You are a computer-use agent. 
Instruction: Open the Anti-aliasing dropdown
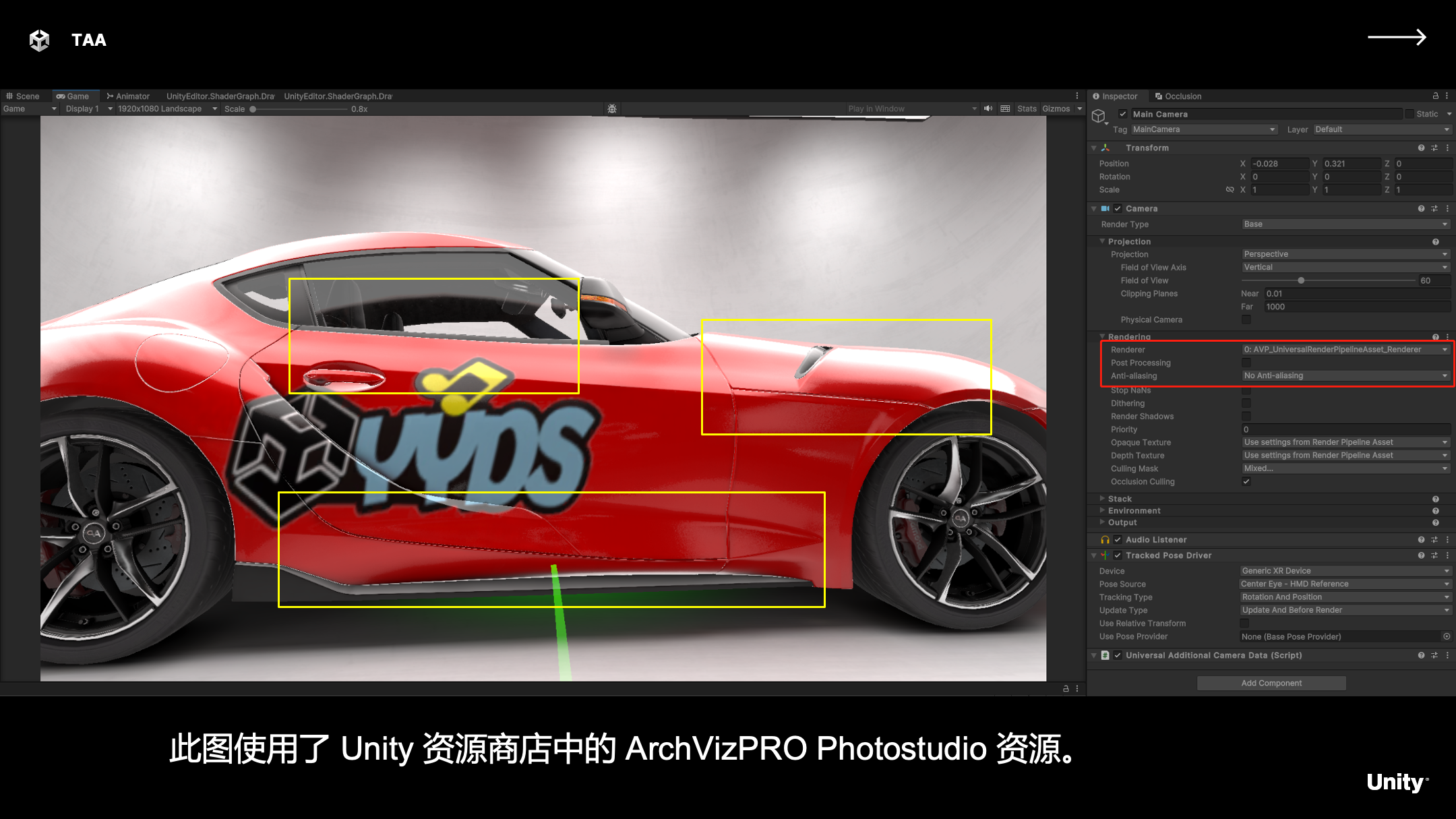[1345, 375]
